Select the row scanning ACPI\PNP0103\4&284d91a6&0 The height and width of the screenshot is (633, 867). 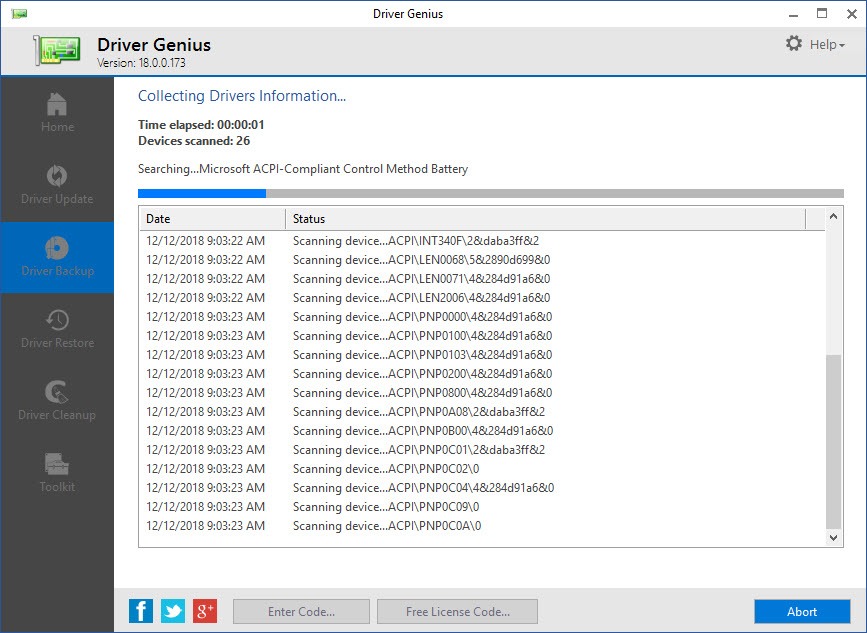point(482,354)
